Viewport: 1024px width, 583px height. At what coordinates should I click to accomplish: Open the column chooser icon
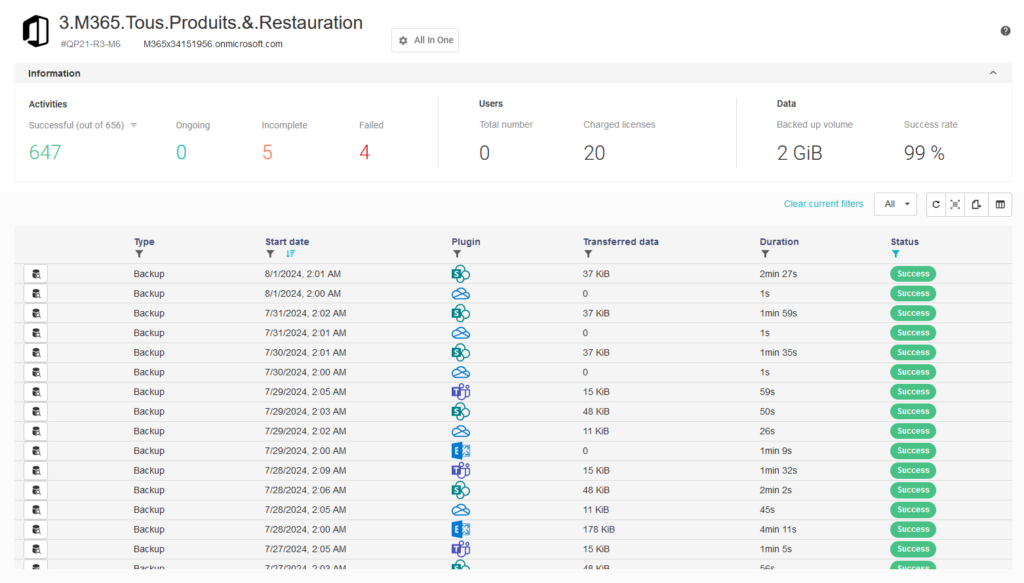[1000, 204]
